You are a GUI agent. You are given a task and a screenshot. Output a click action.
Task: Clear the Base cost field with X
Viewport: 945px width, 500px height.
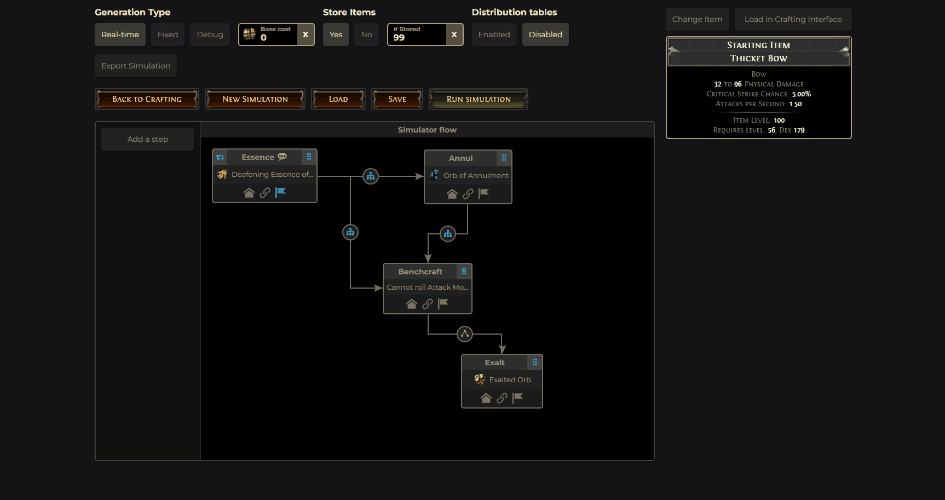coord(306,34)
